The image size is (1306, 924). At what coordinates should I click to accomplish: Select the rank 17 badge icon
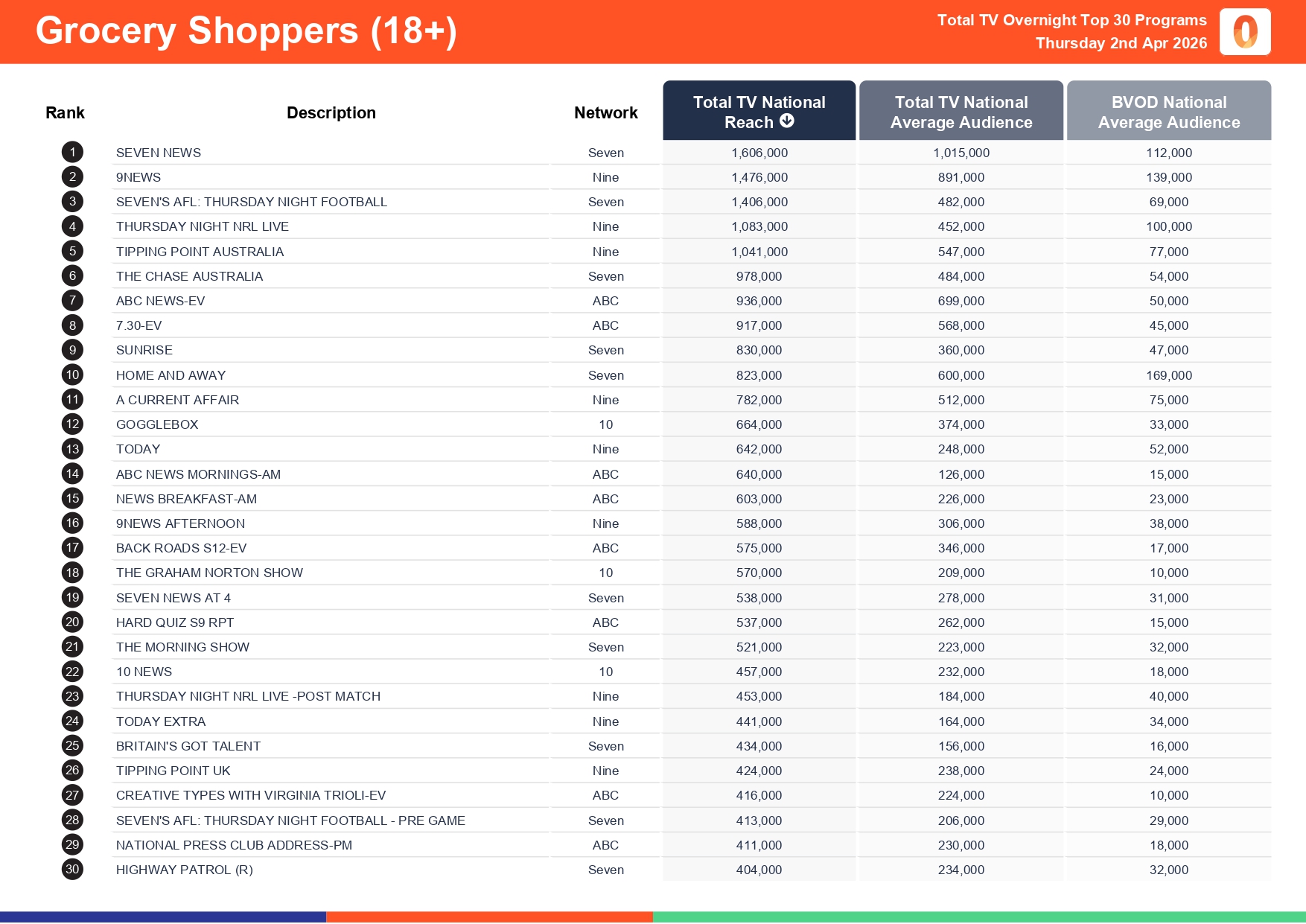[x=72, y=548]
